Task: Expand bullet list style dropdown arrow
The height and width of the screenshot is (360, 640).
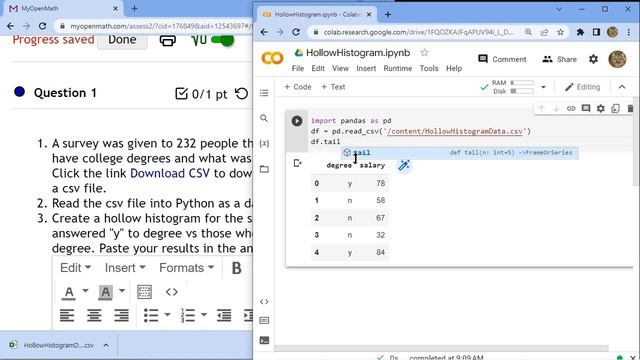Action: click(167, 315)
